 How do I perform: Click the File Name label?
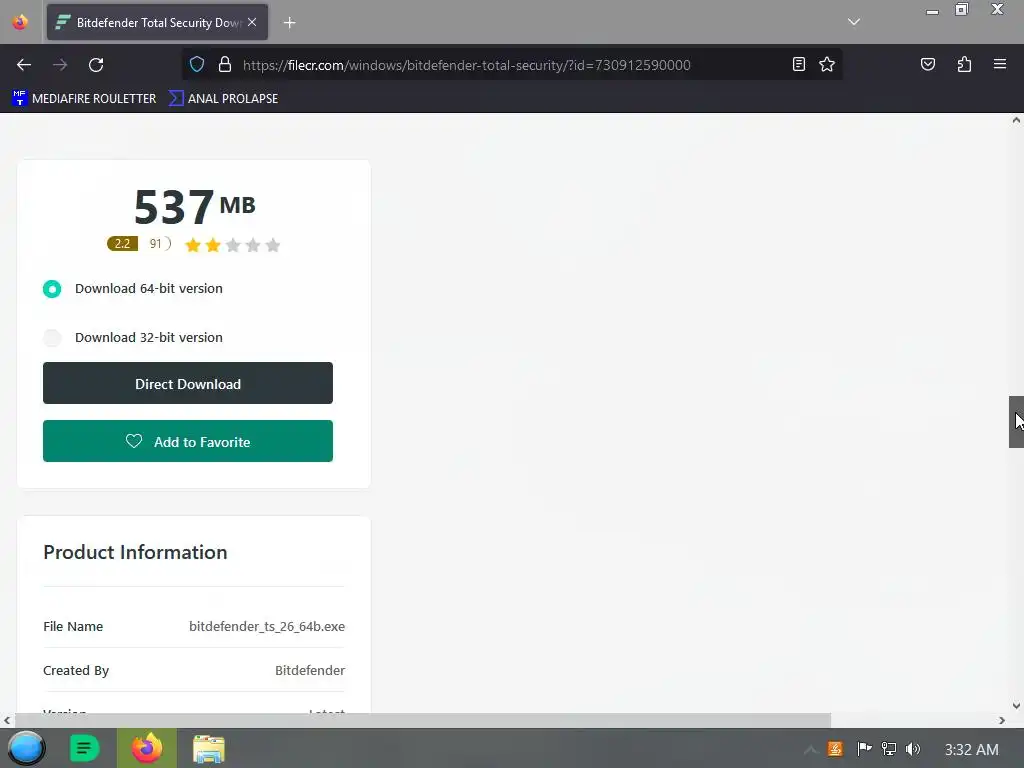click(73, 626)
